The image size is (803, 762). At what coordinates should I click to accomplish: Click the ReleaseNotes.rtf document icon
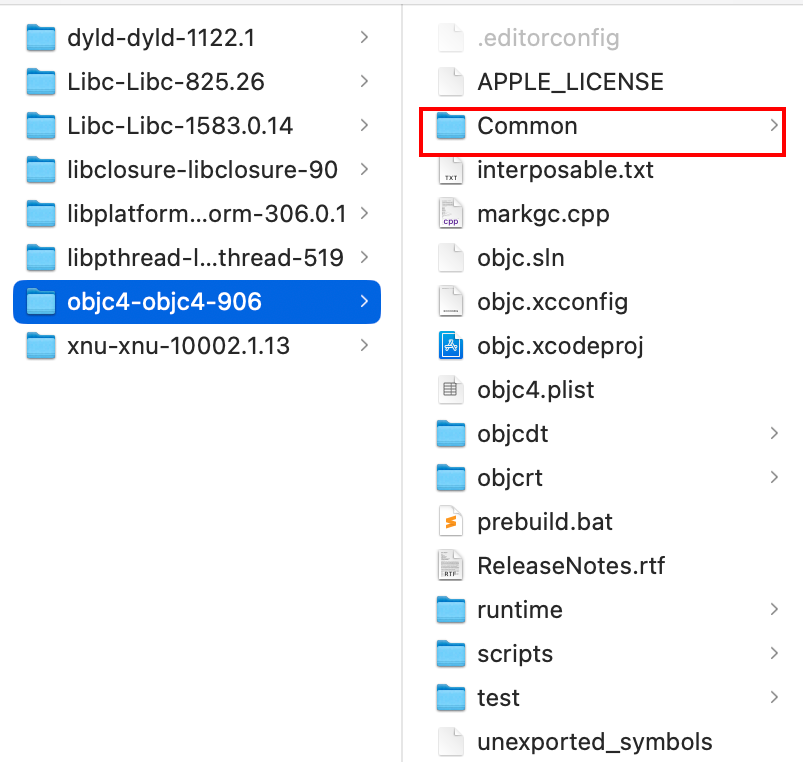pyautogui.click(x=452, y=566)
